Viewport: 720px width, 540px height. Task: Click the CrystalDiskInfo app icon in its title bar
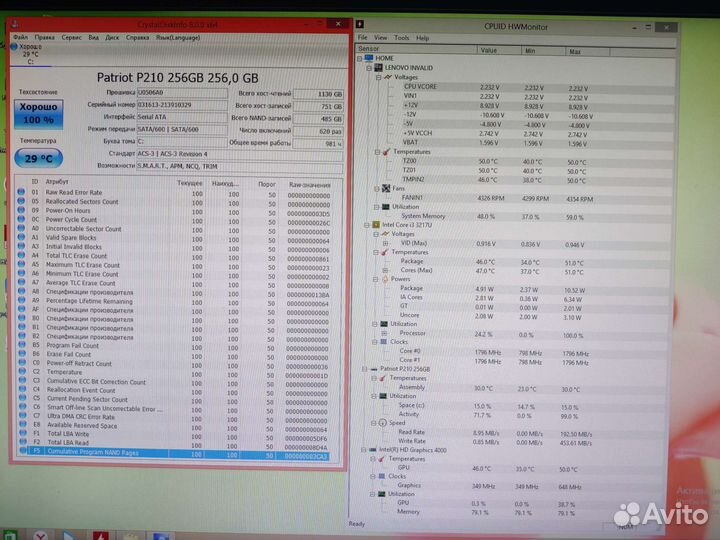click(x=15, y=24)
